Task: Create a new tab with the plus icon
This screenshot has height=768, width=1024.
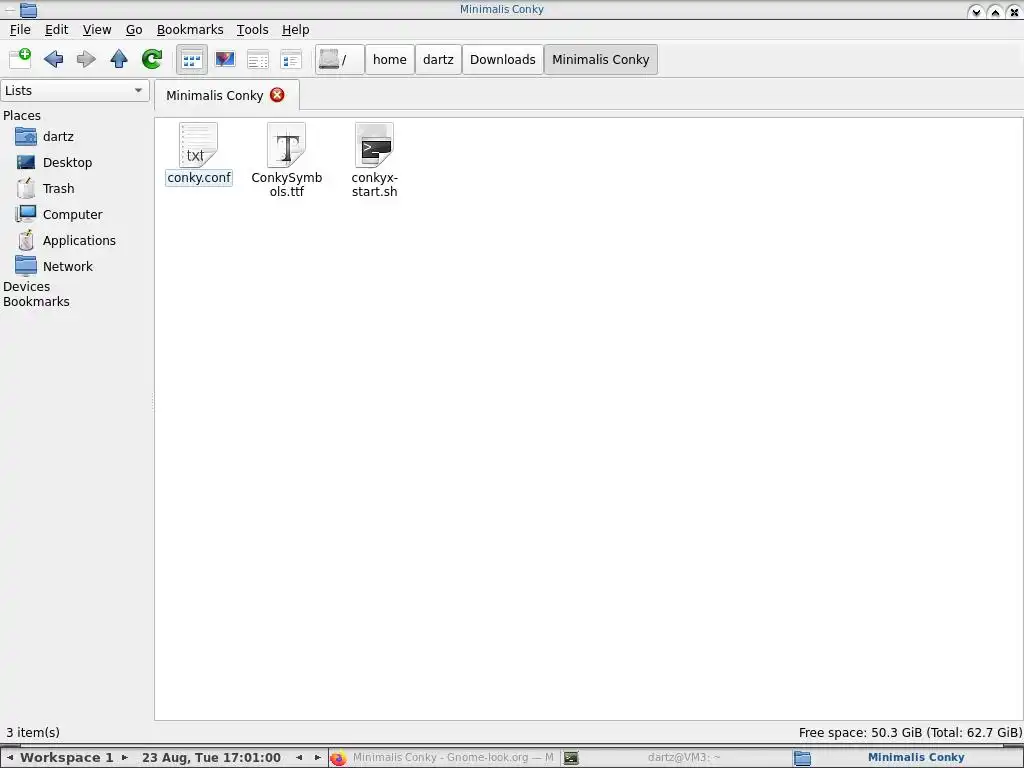Action: tap(20, 59)
